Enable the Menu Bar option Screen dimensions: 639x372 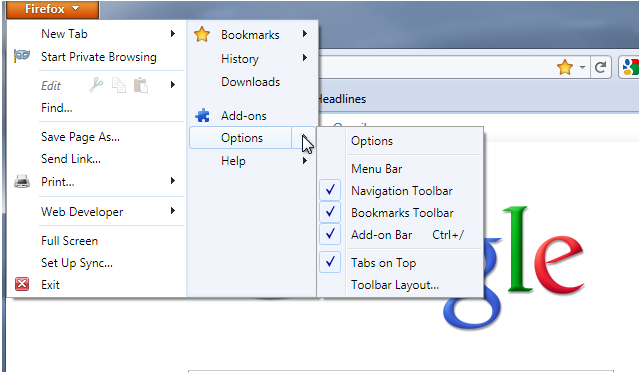(377, 169)
